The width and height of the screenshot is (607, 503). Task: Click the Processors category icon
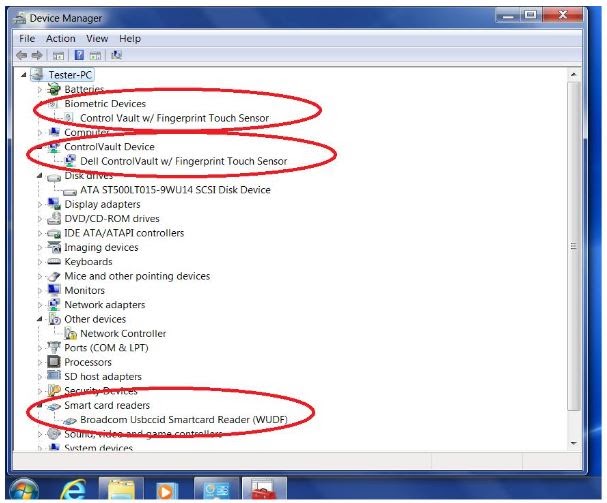coord(54,362)
